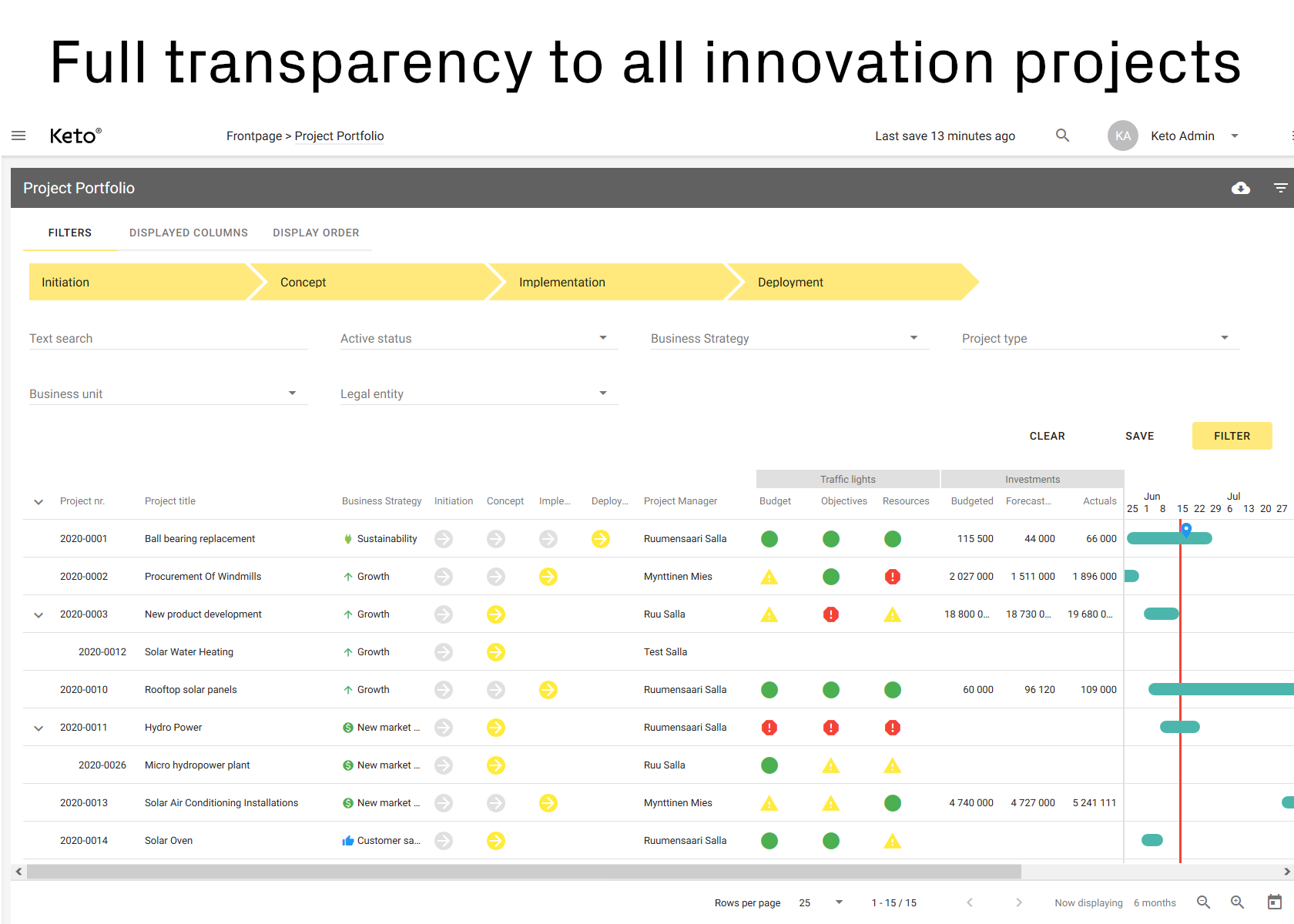The height and width of the screenshot is (924, 1294).
Task: Click the horizontal scrollbar thumb
Action: (524, 872)
